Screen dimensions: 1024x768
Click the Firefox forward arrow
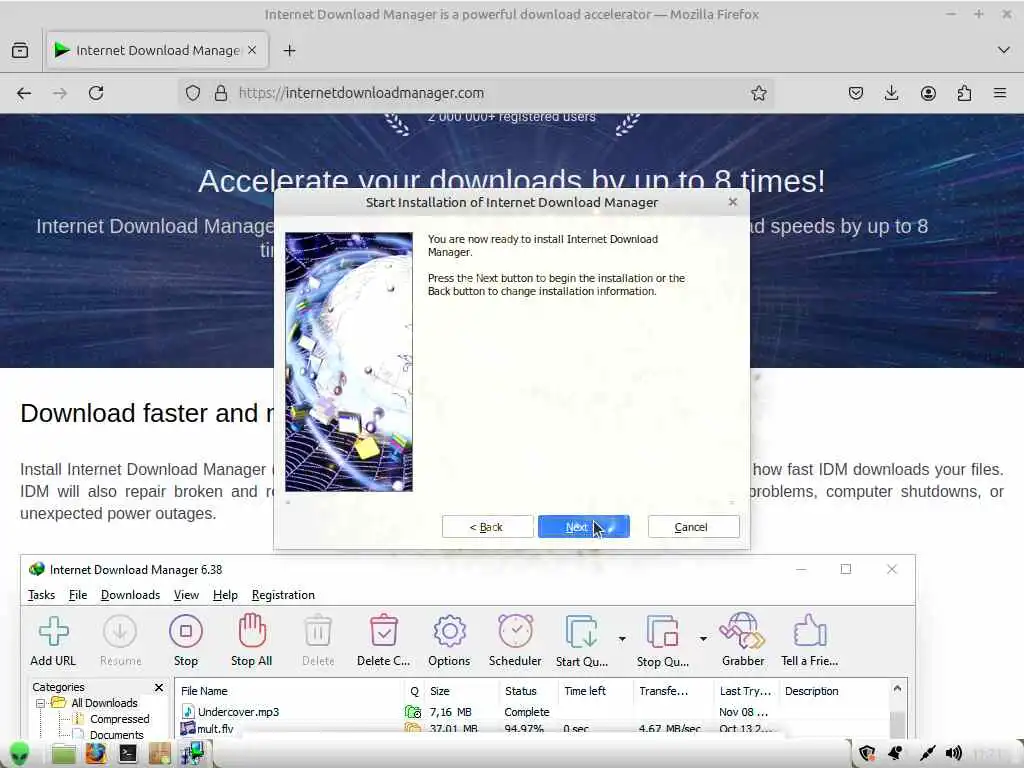tap(60, 93)
